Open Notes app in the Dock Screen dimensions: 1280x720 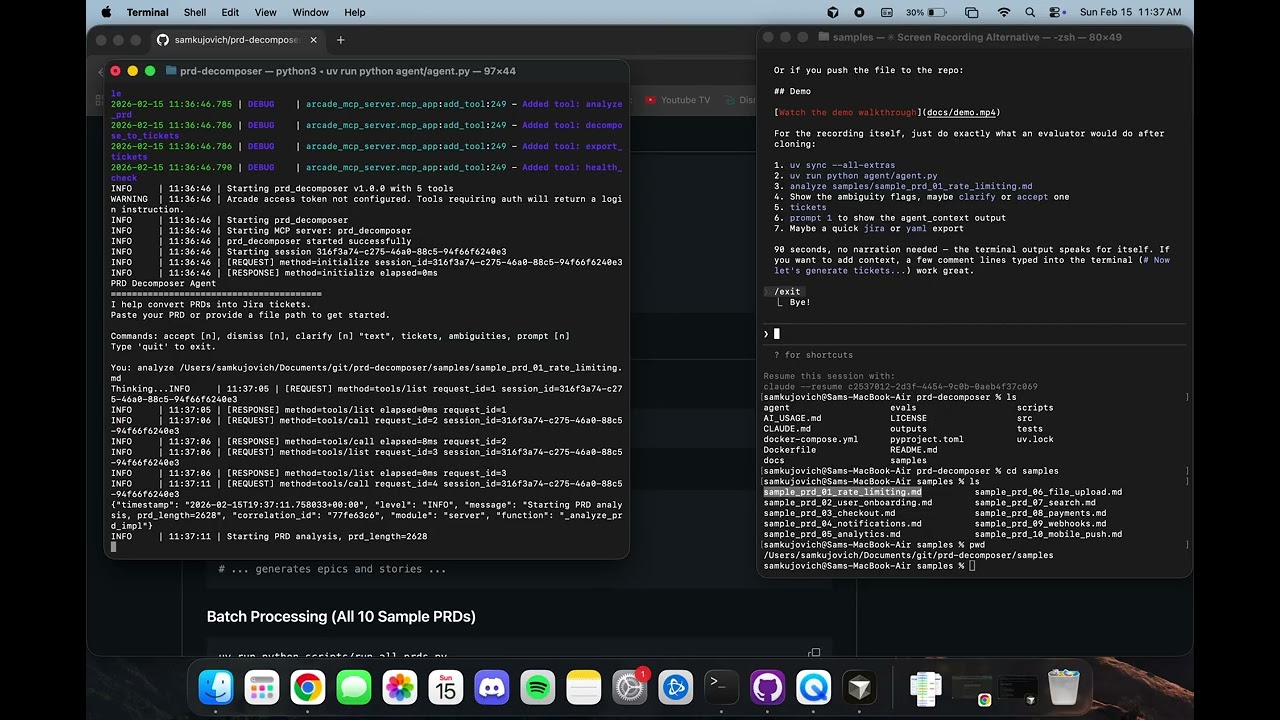(584, 687)
